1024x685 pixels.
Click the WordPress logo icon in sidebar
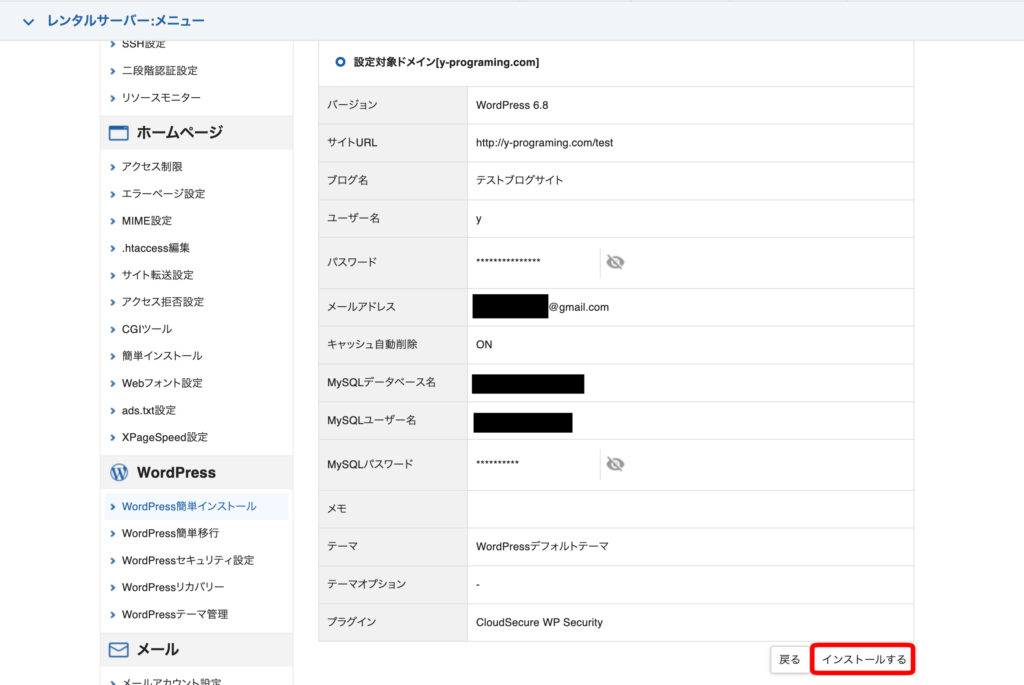119,472
